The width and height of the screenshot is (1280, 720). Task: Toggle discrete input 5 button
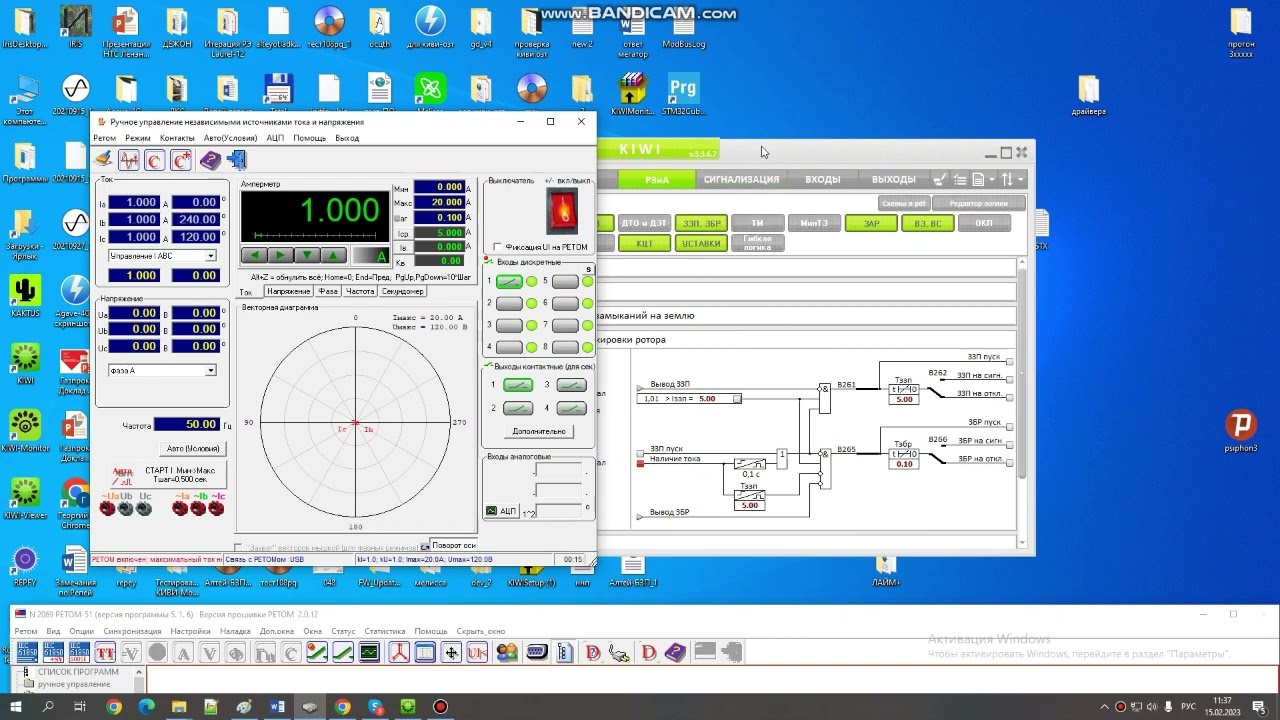click(x=565, y=281)
